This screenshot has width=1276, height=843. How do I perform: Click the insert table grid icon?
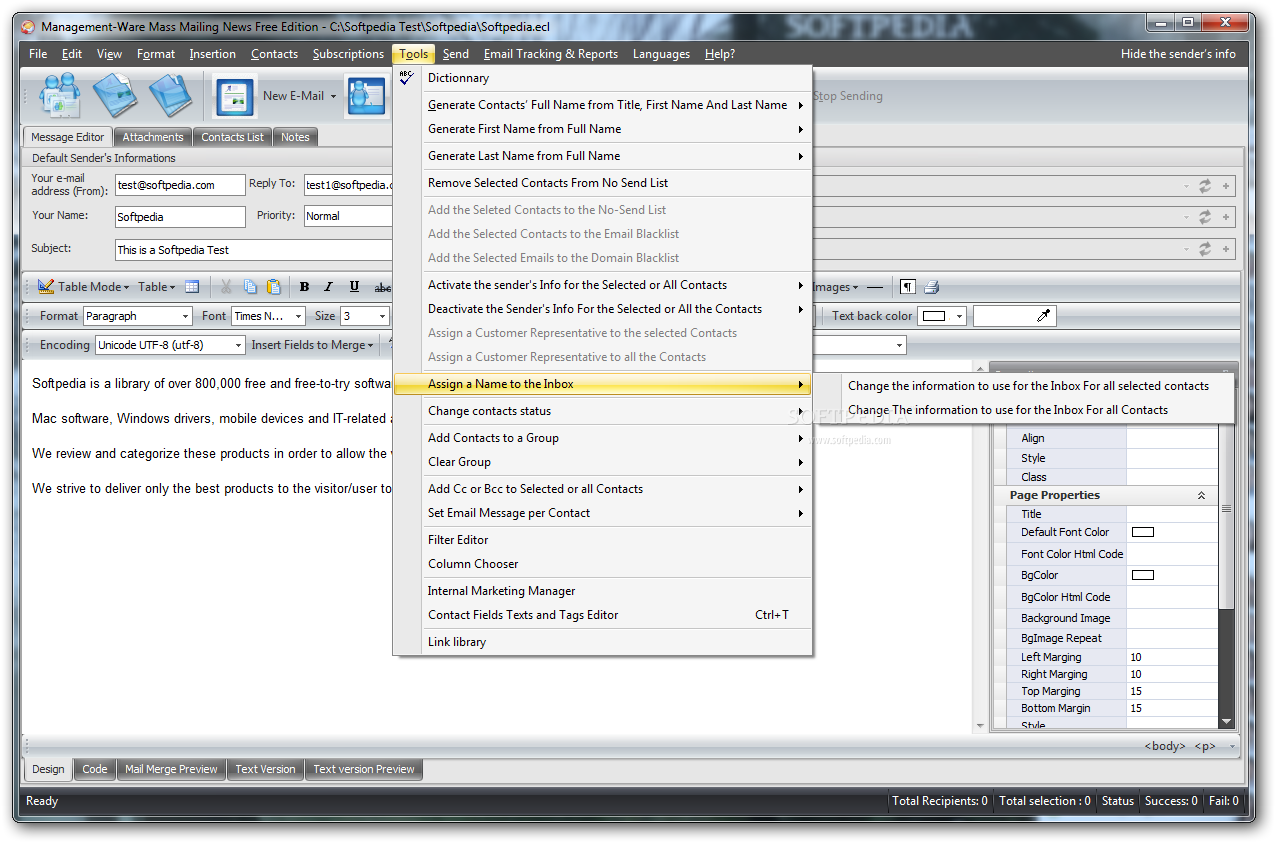(192, 287)
